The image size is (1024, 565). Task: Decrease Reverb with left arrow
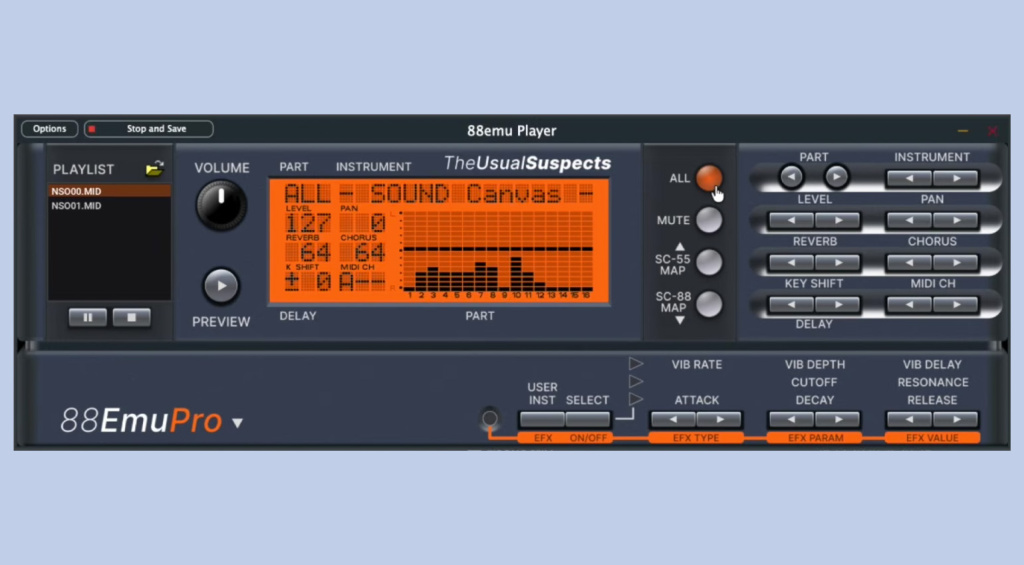pos(792,263)
